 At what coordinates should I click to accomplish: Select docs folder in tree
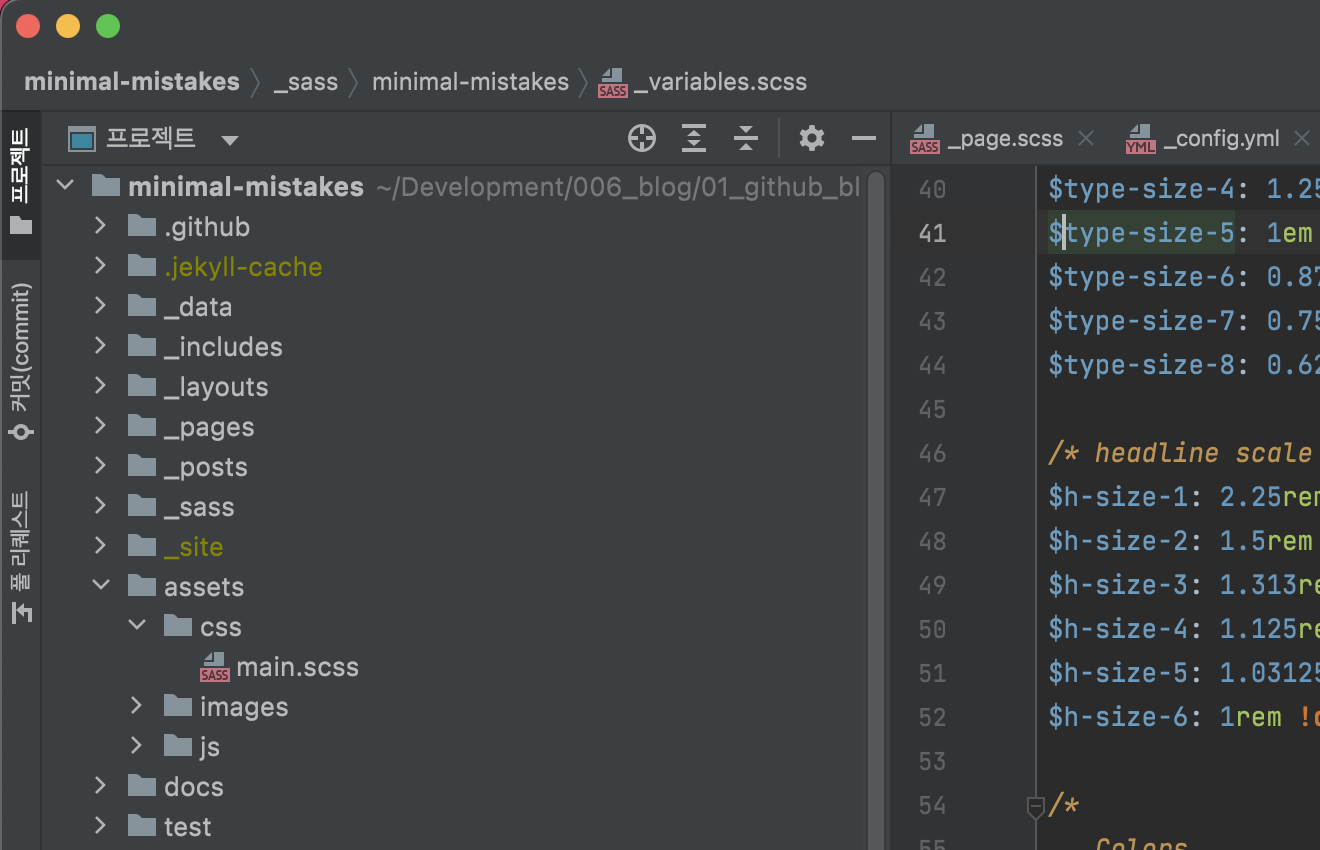click(x=194, y=787)
